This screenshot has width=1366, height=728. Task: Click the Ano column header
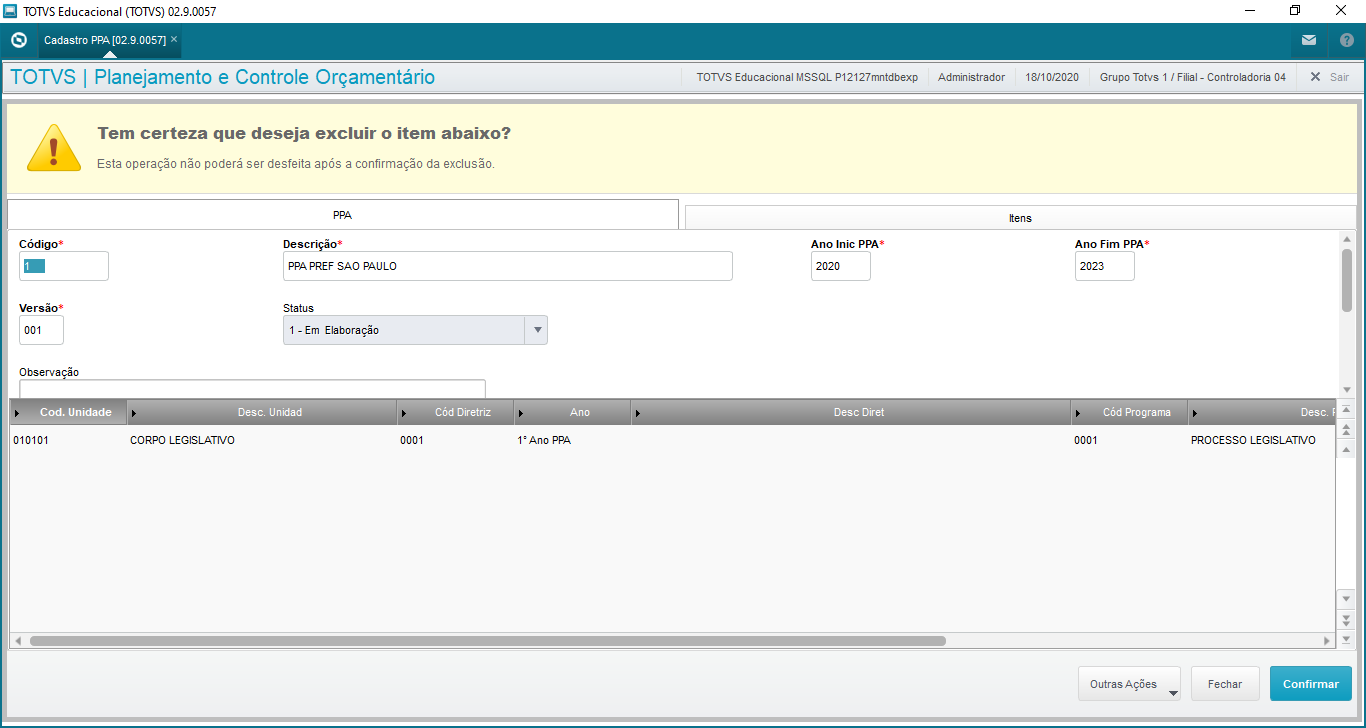coord(573,412)
